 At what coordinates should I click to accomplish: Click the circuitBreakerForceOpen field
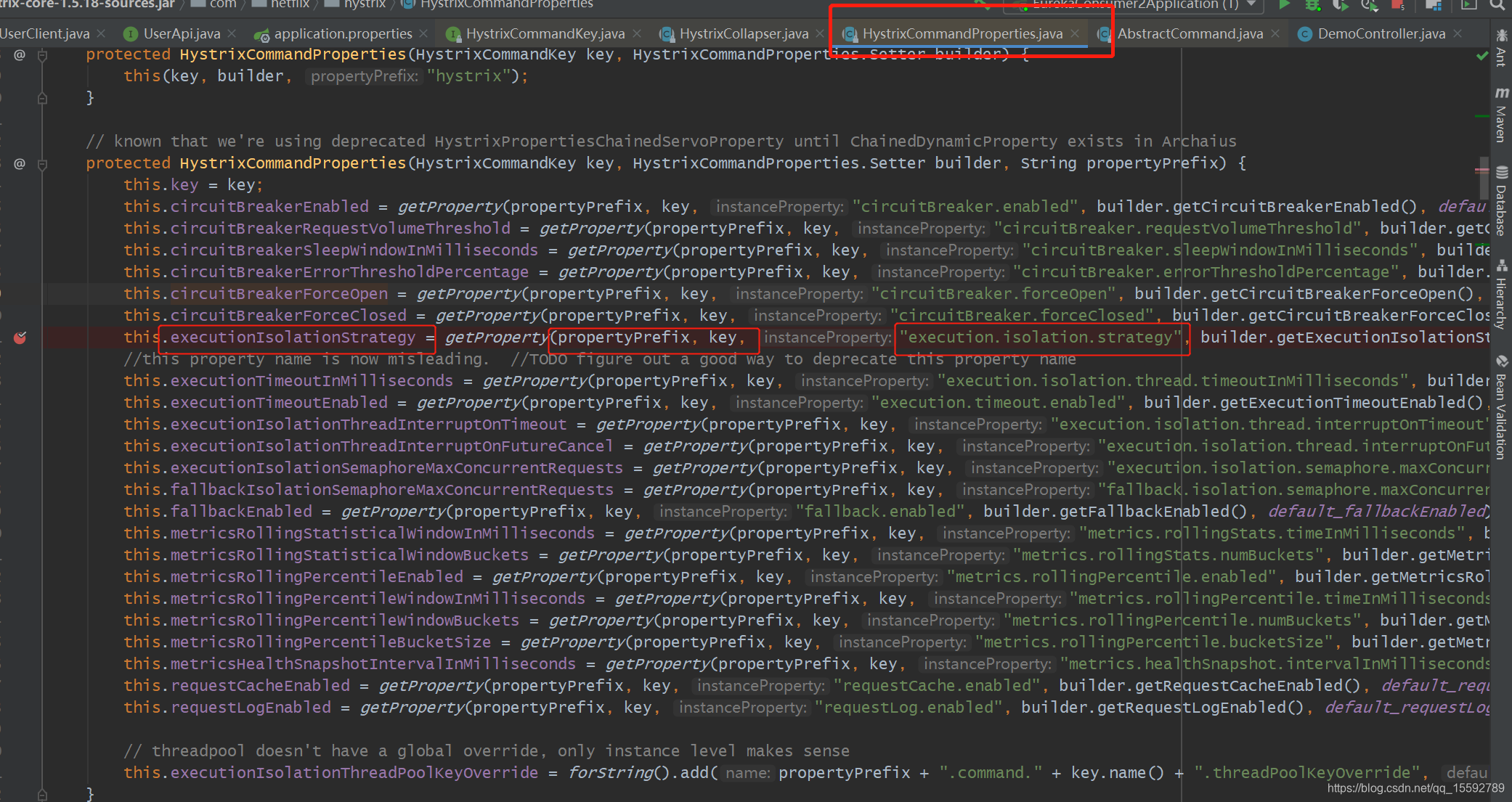(x=280, y=294)
